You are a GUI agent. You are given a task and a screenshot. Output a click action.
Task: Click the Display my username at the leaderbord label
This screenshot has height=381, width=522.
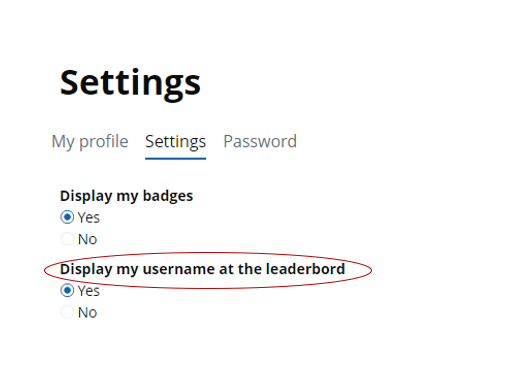(202, 269)
